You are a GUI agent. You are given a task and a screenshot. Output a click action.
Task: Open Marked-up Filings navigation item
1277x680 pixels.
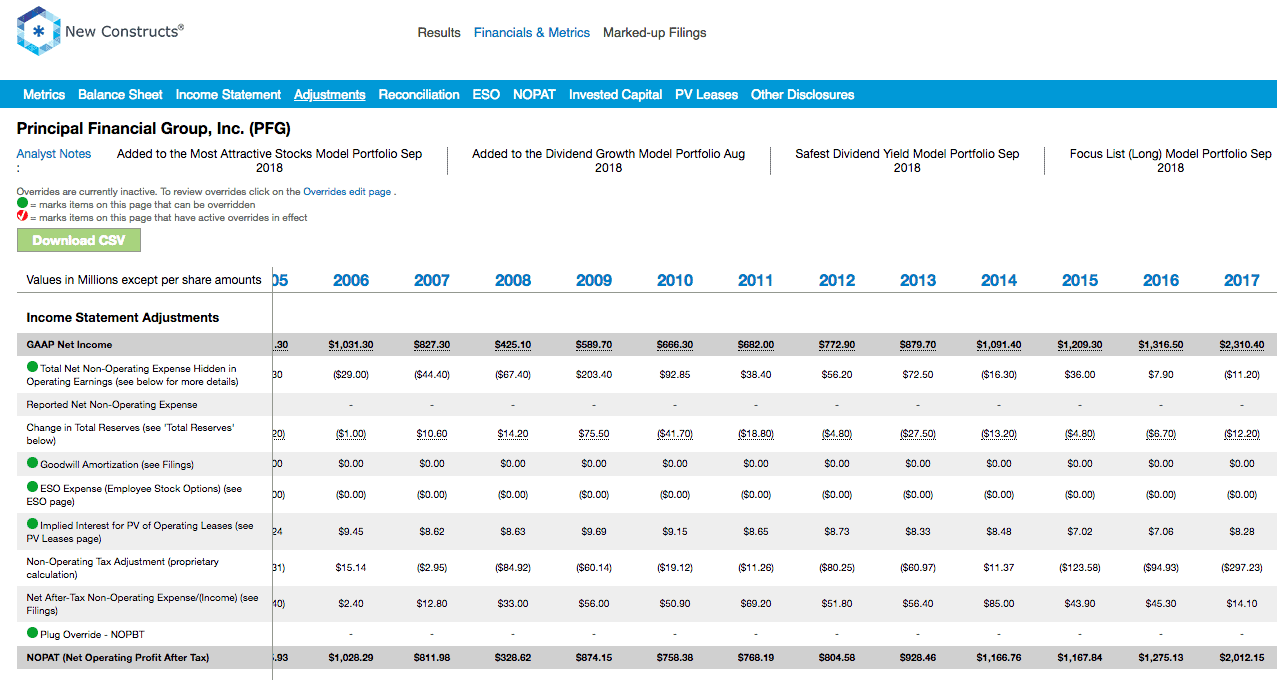pos(655,33)
